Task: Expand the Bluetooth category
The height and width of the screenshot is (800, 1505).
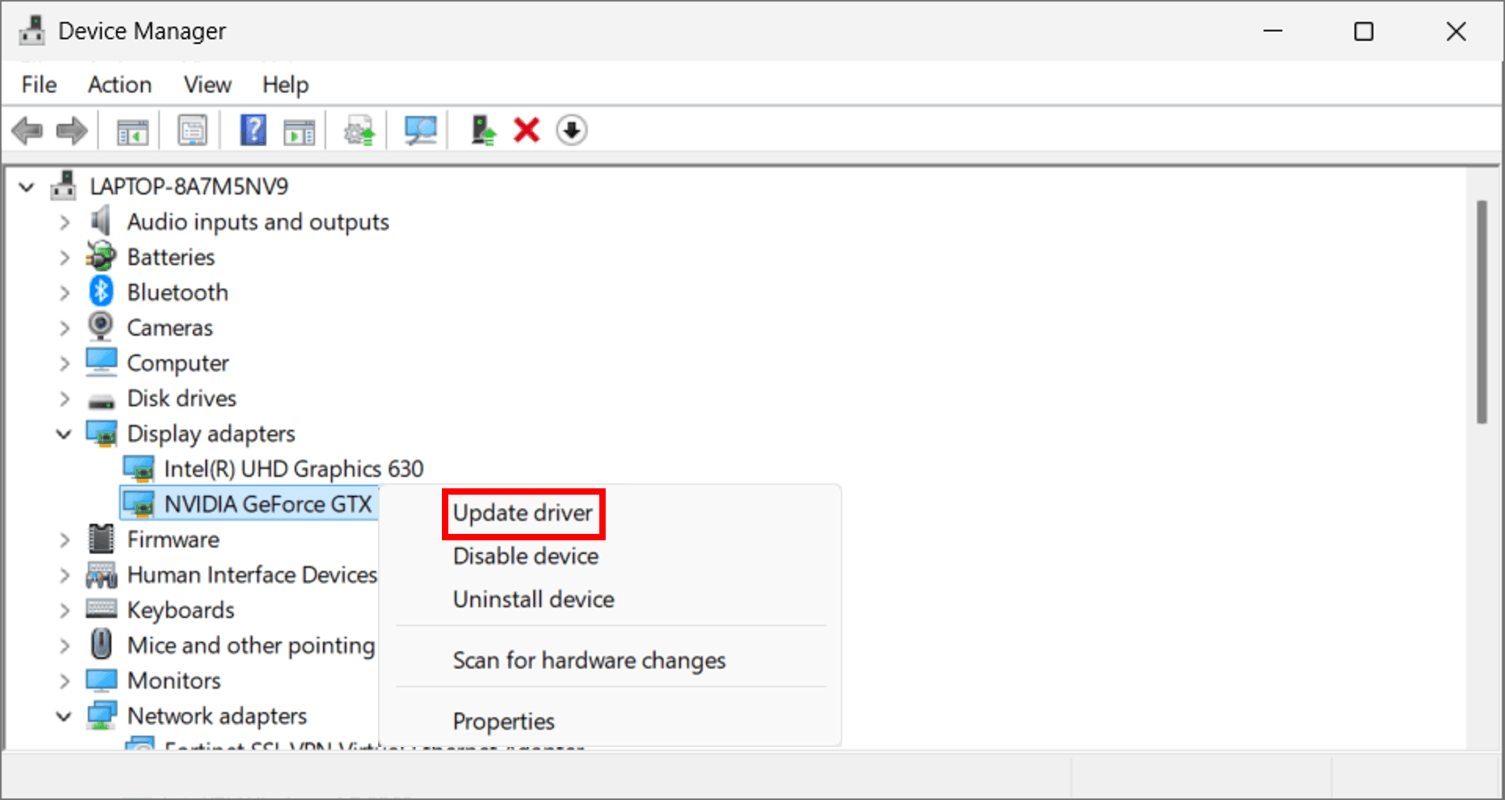Action: [63, 292]
